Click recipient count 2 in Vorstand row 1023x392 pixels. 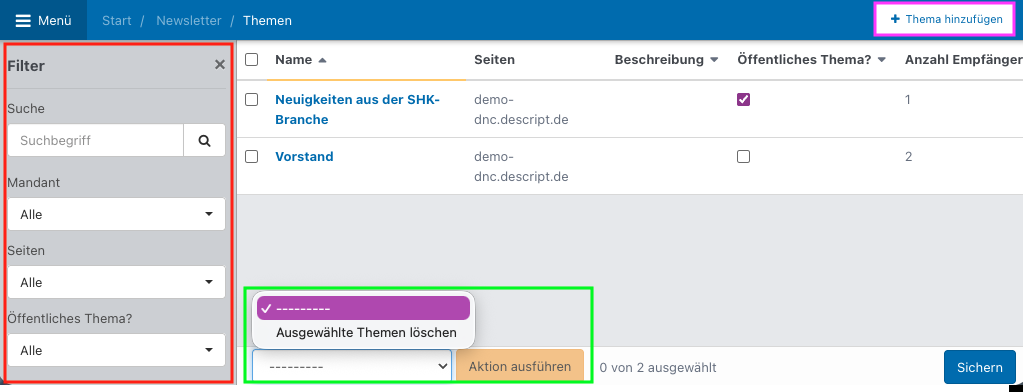908,157
